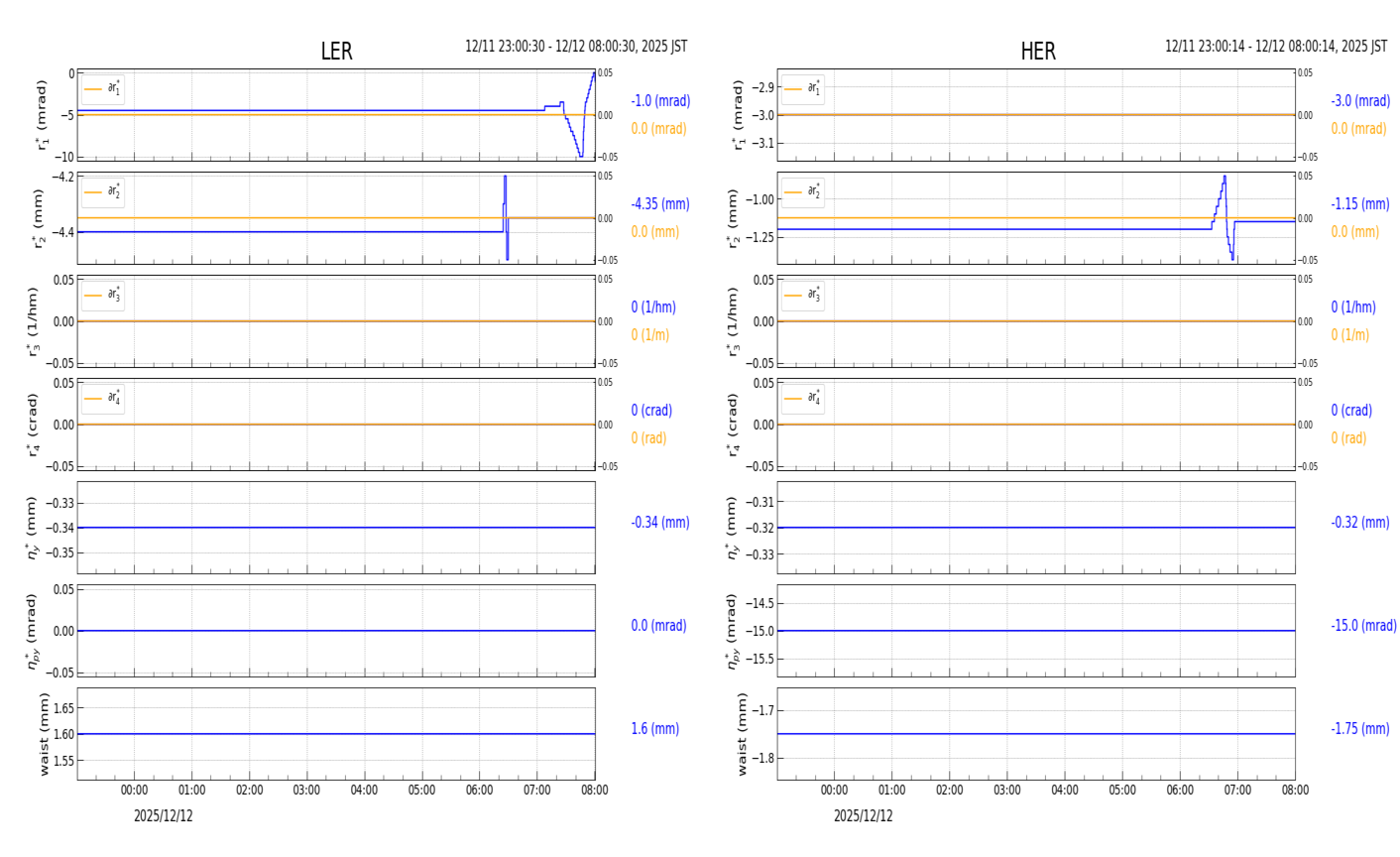Click the 03:00 time tick under LER
Screen dimensions: 1400x857
point(307,791)
